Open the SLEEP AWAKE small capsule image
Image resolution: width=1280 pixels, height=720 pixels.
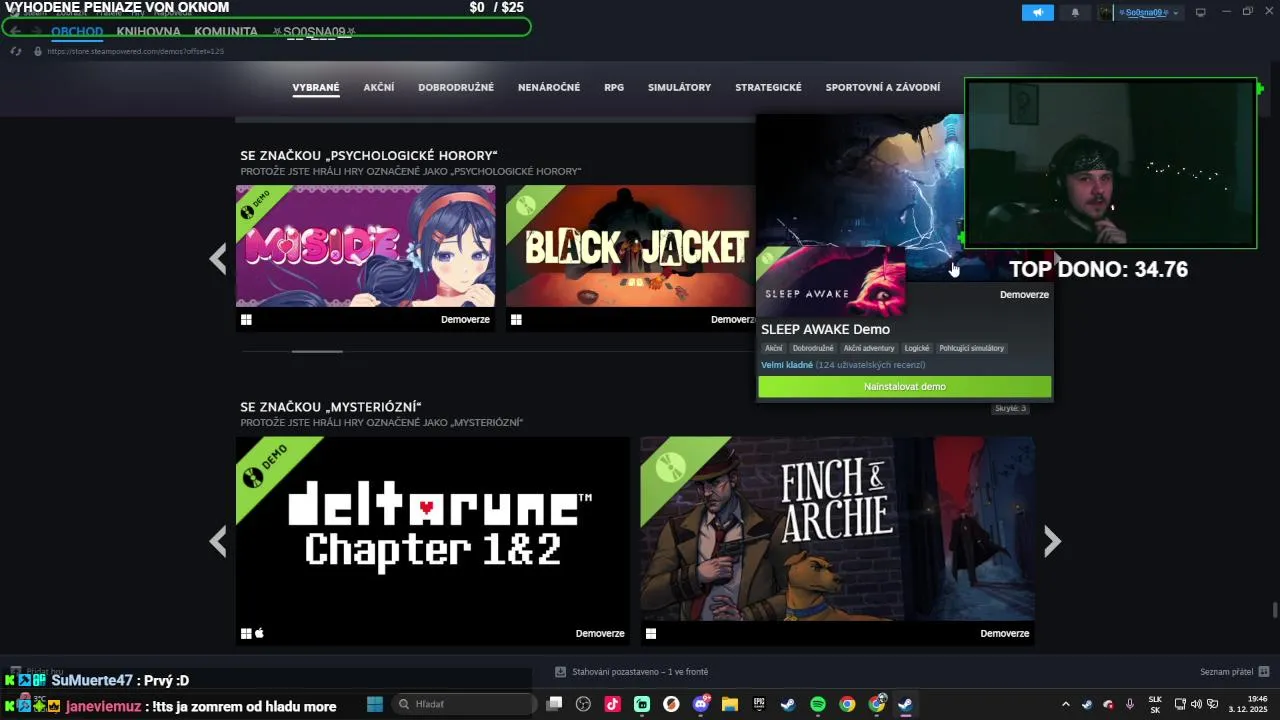point(831,281)
